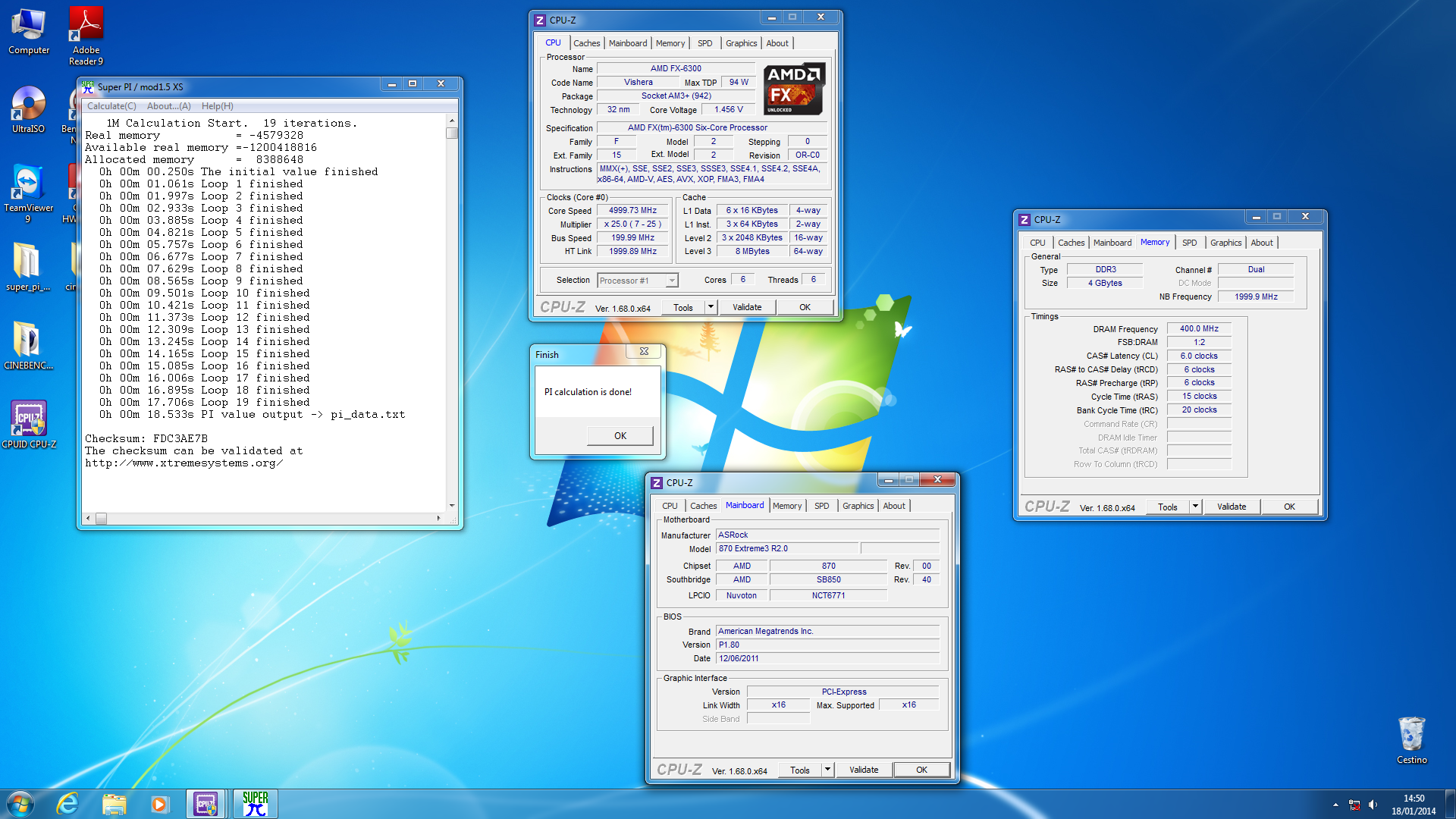
Task: Click Validate in Mainboard window
Action: pyautogui.click(x=864, y=770)
